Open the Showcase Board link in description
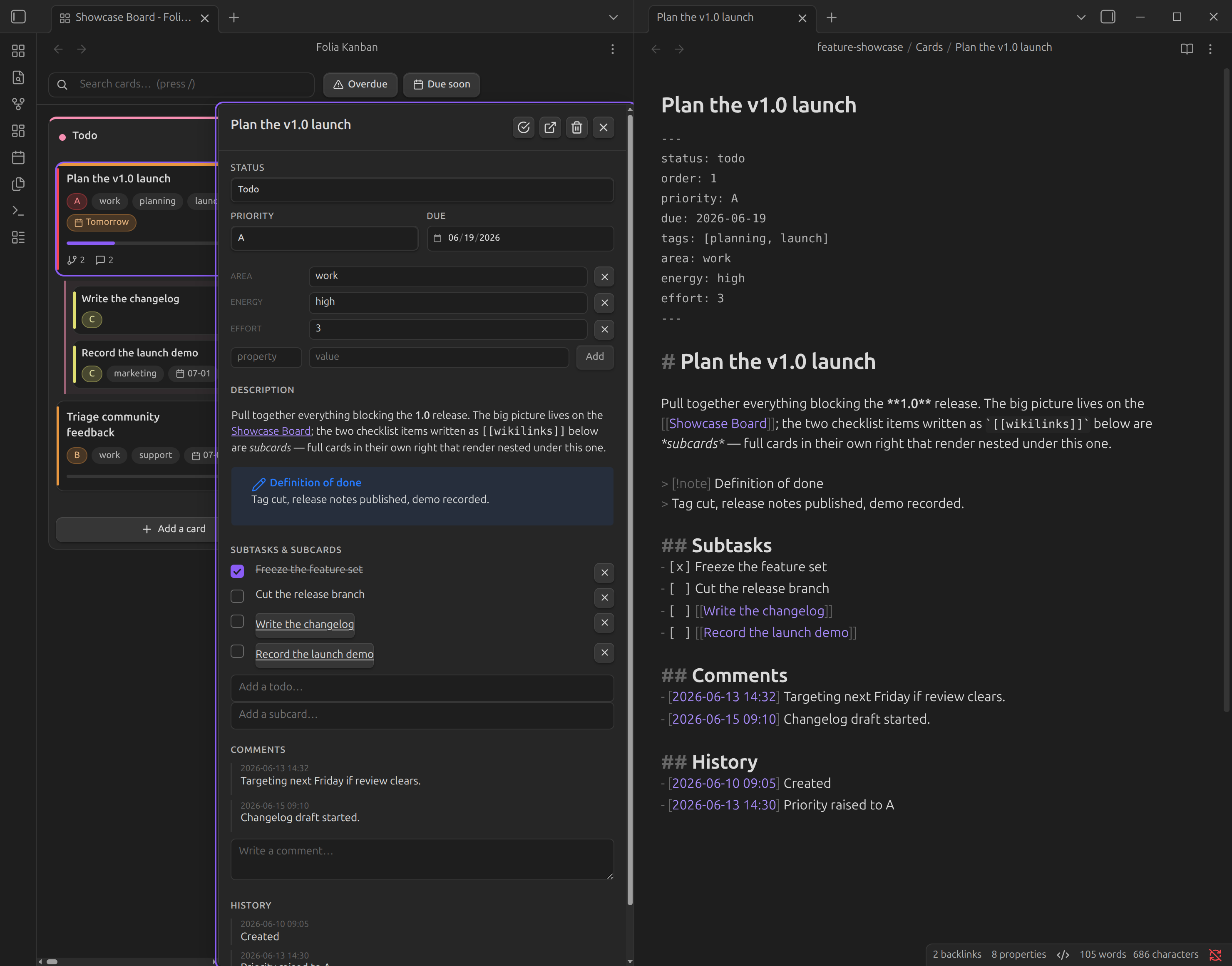The width and height of the screenshot is (1232, 966). click(271, 431)
